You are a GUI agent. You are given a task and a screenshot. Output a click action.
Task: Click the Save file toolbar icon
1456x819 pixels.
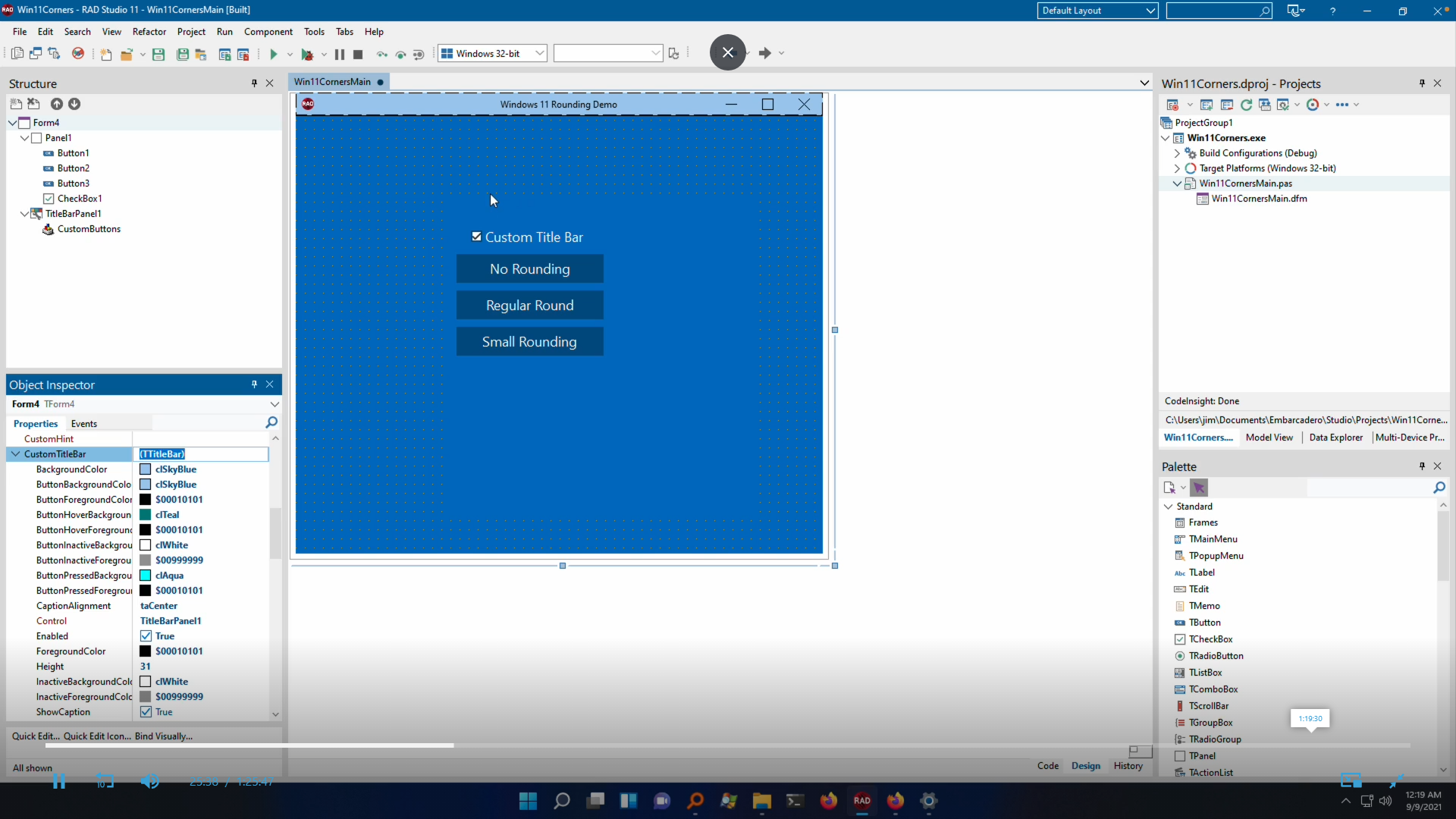point(158,54)
